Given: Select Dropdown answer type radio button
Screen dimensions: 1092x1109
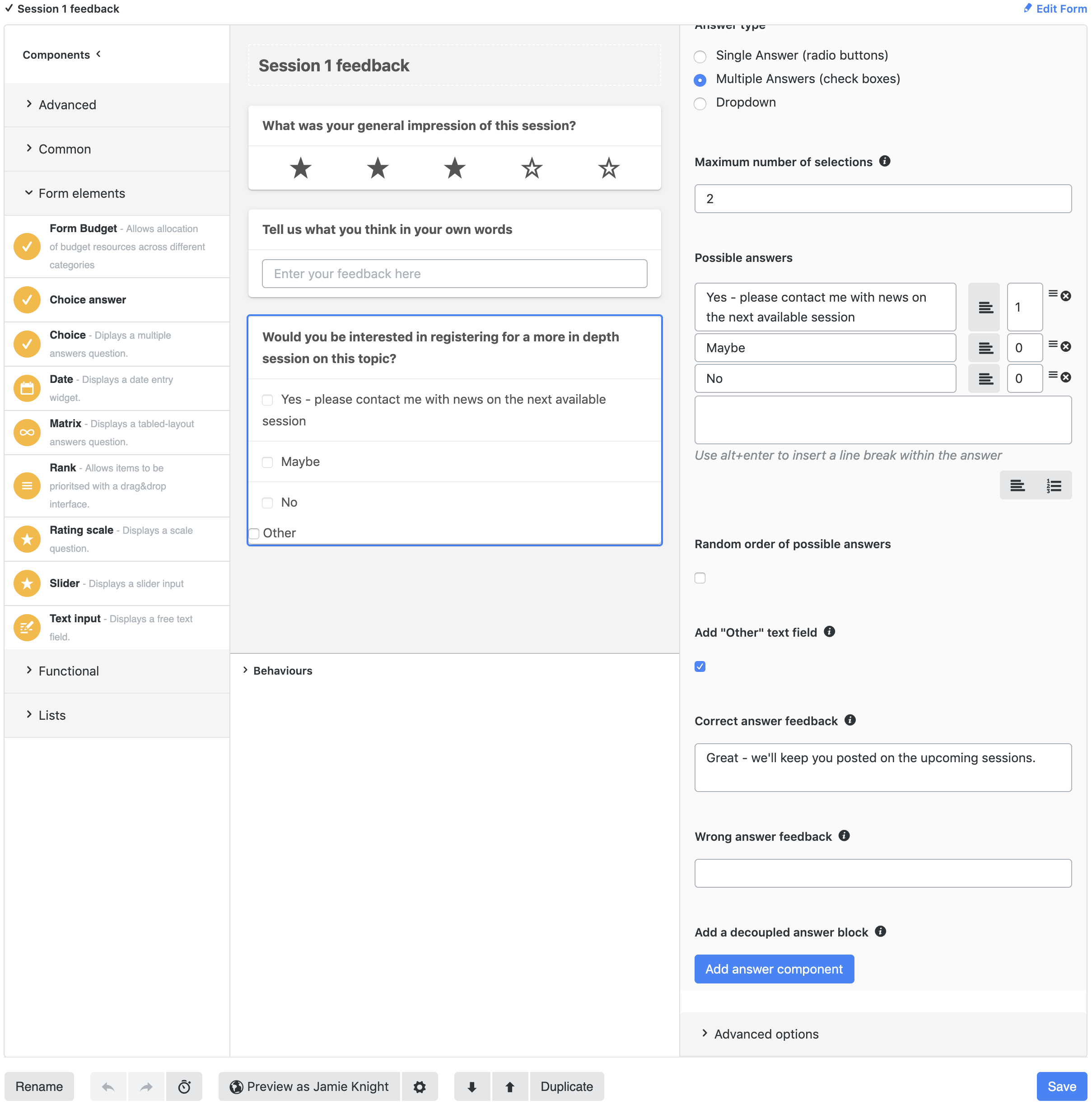Looking at the screenshot, I should [700, 103].
